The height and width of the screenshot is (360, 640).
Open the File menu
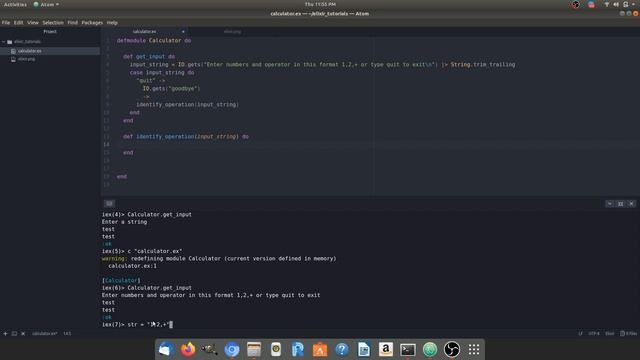click(x=6, y=23)
